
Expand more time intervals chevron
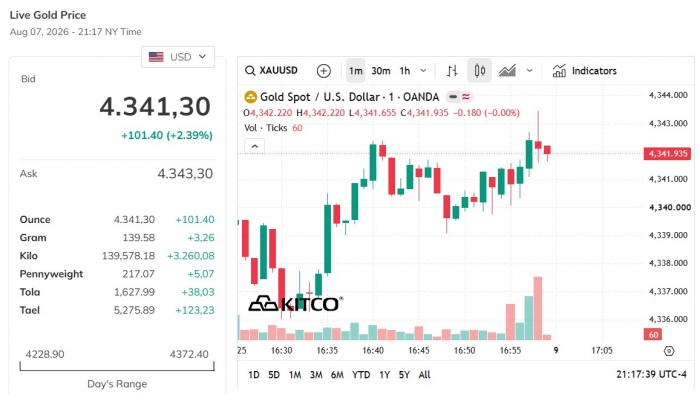point(423,71)
